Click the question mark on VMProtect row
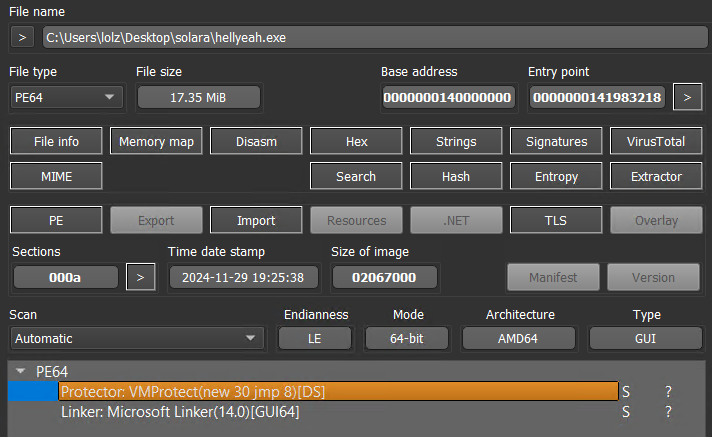Viewport: 712px width, 437px height. click(x=668, y=391)
